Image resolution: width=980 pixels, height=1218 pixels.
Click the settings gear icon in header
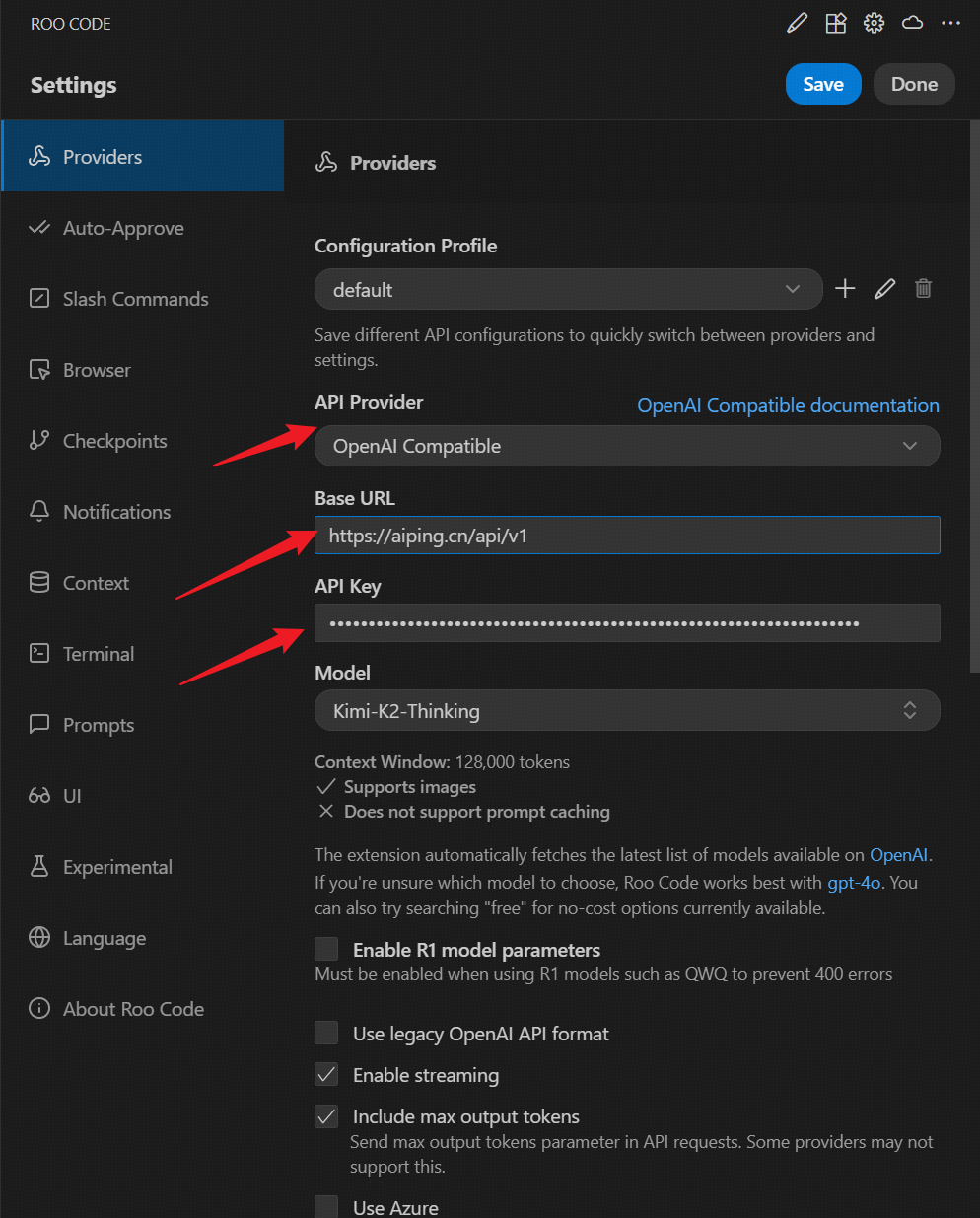(874, 24)
